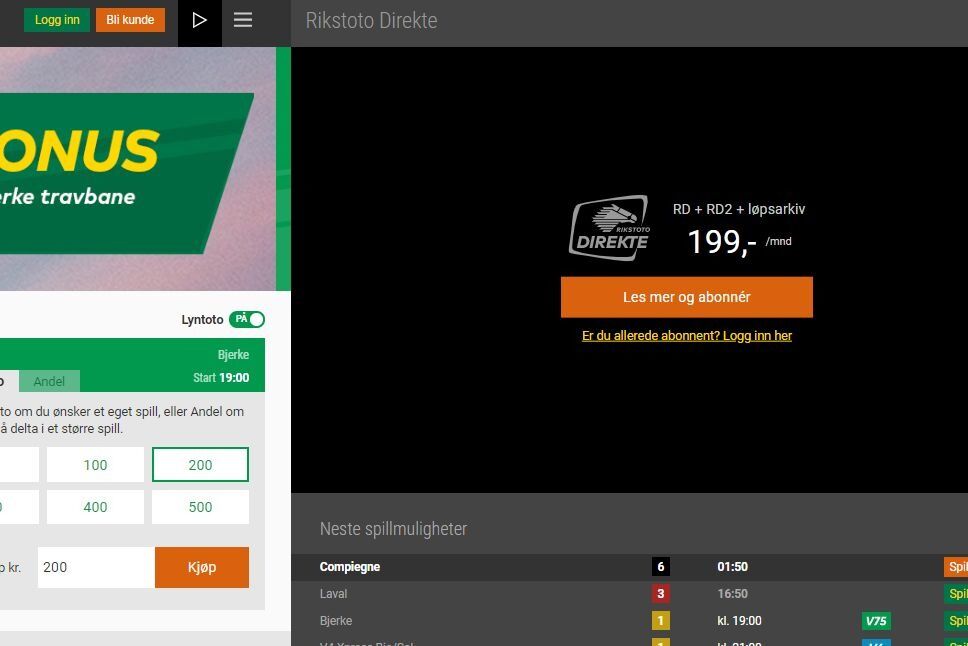Click race number 6 badge for Compiegne
Image resolution: width=968 pixels, height=646 pixels.
661,566
